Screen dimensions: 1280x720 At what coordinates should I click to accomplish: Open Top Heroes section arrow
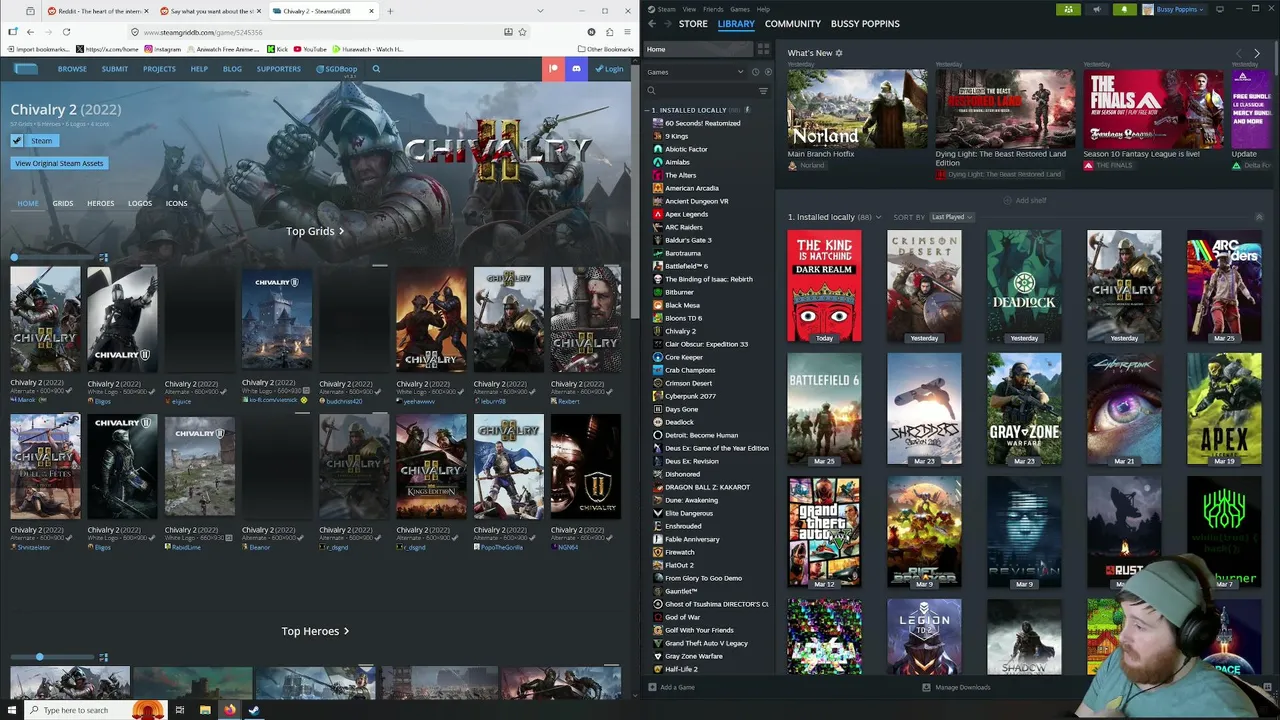[x=346, y=631]
